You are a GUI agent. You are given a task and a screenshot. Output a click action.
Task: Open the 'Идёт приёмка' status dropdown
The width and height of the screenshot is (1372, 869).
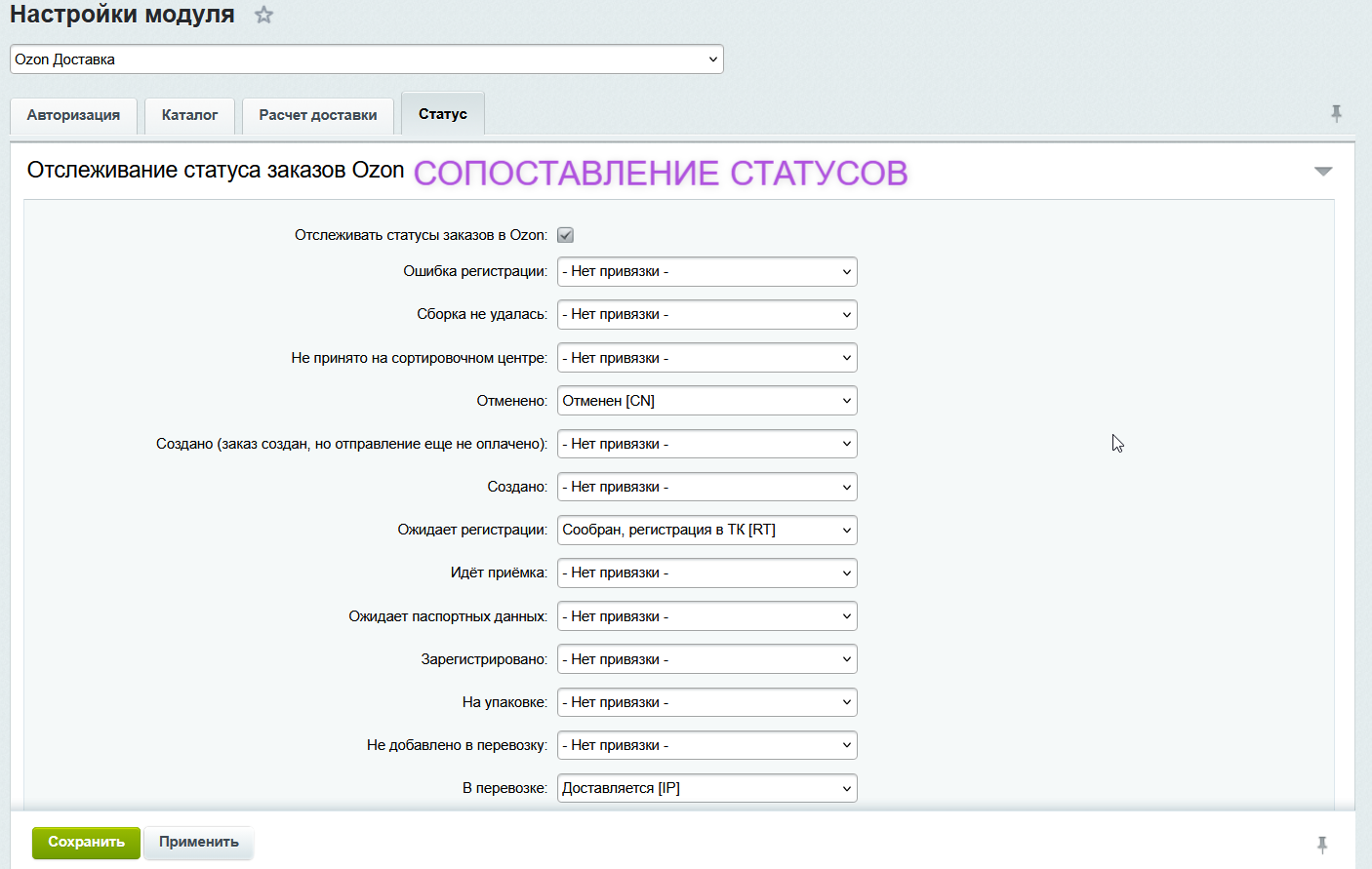tap(707, 573)
